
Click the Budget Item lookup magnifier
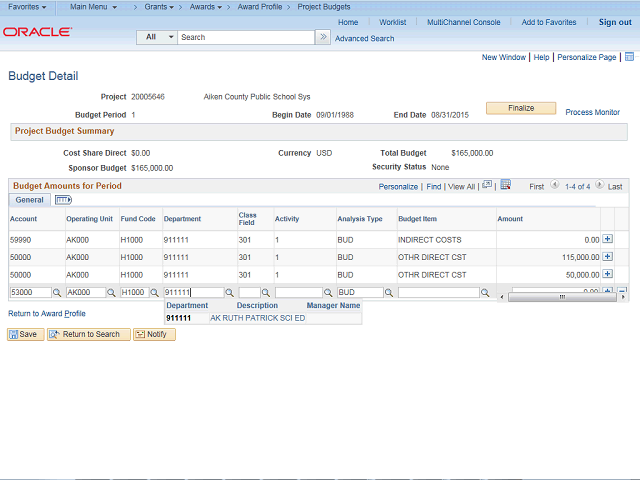coord(485,293)
